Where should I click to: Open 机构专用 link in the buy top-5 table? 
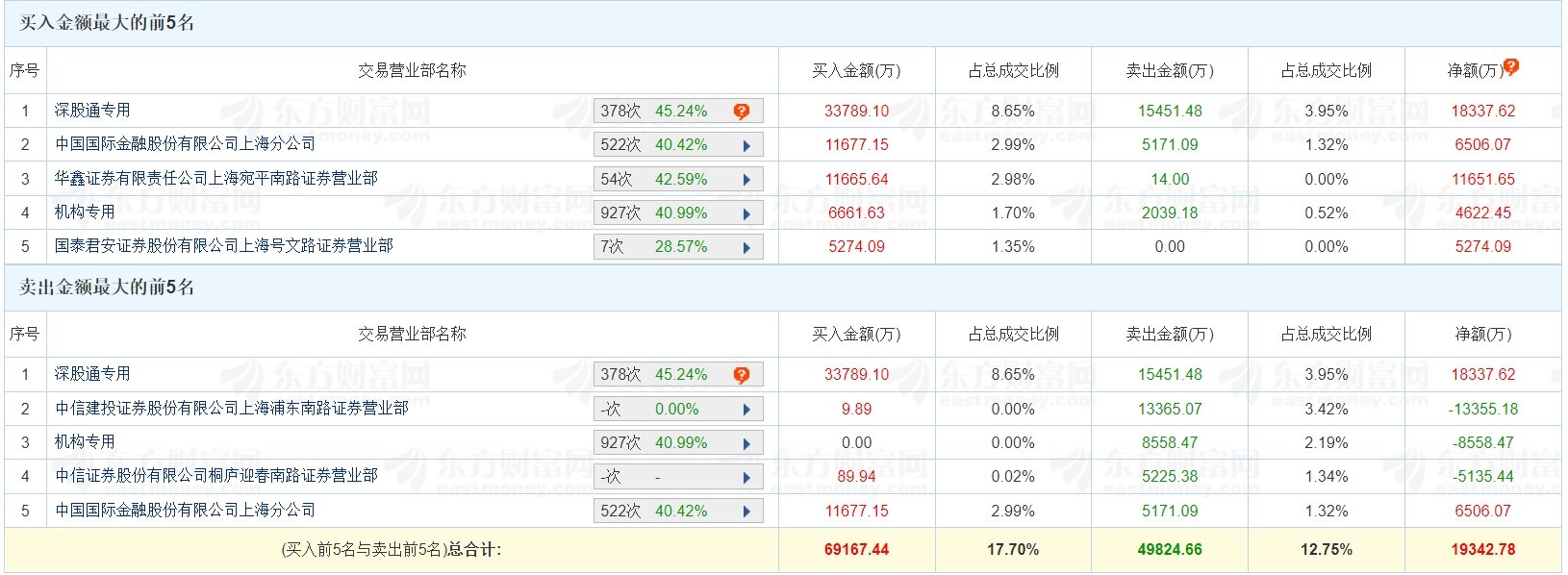(85, 212)
